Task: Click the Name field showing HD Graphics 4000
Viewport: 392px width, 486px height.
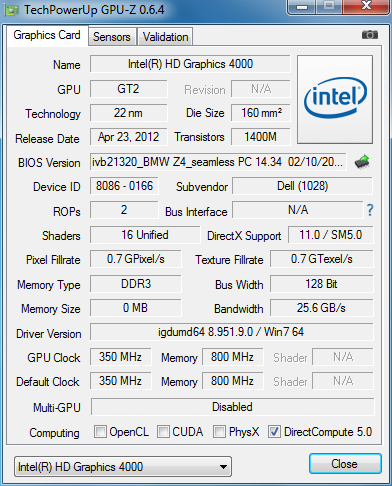Action: point(190,64)
